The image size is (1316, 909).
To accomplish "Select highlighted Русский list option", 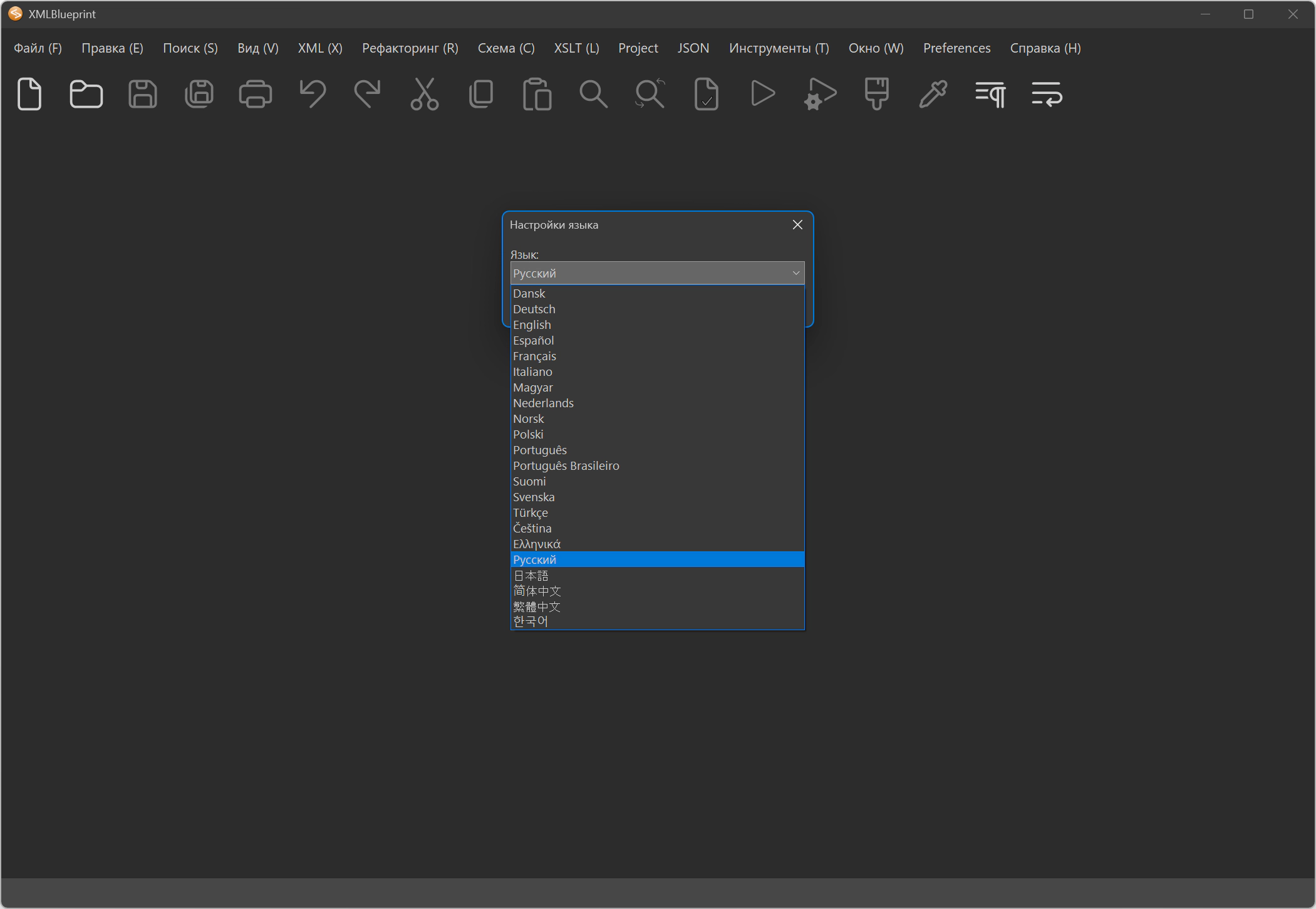I will (657, 559).
